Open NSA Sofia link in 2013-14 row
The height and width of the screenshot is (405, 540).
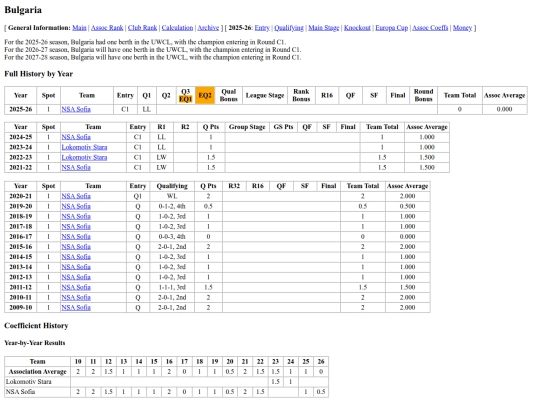pyautogui.click(x=76, y=267)
